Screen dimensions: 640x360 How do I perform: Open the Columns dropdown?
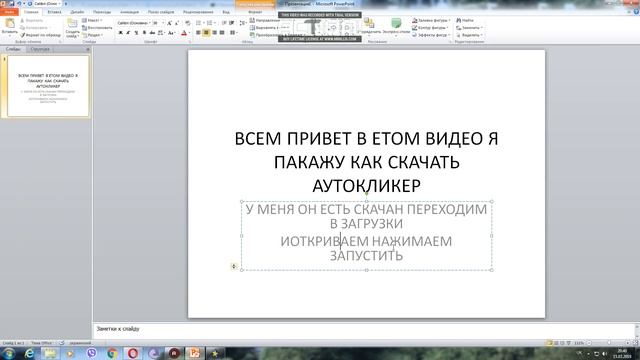(x=233, y=33)
